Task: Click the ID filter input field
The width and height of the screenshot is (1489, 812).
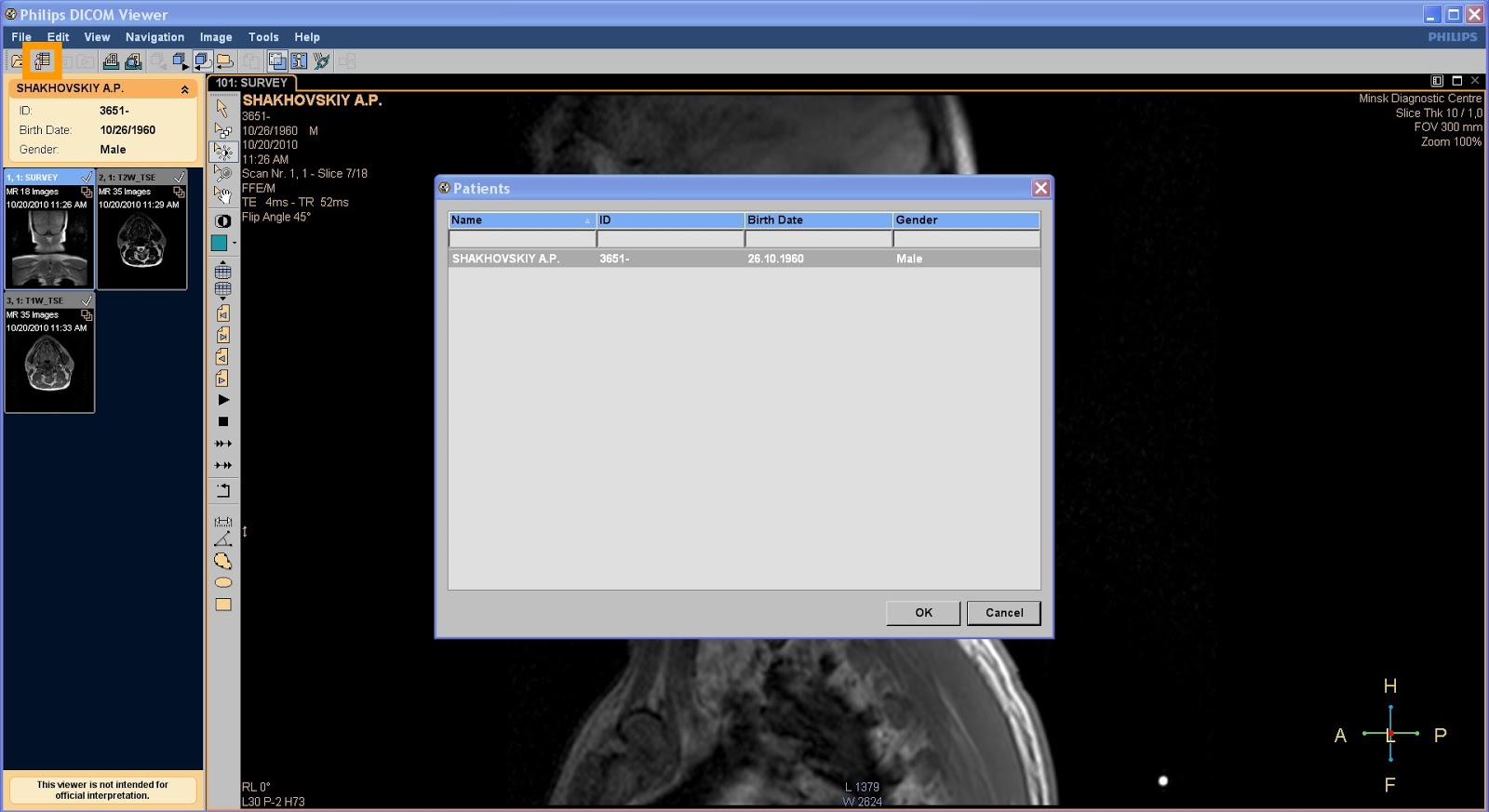Action: tap(670, 239)
